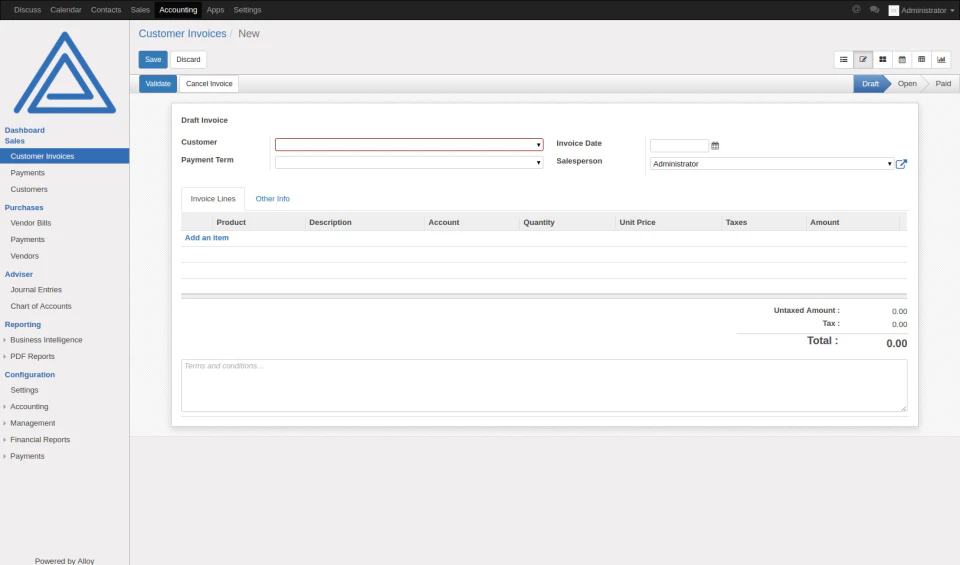Click the Description column header
Screen dimensions: 960x565
[x=331, y=222]
